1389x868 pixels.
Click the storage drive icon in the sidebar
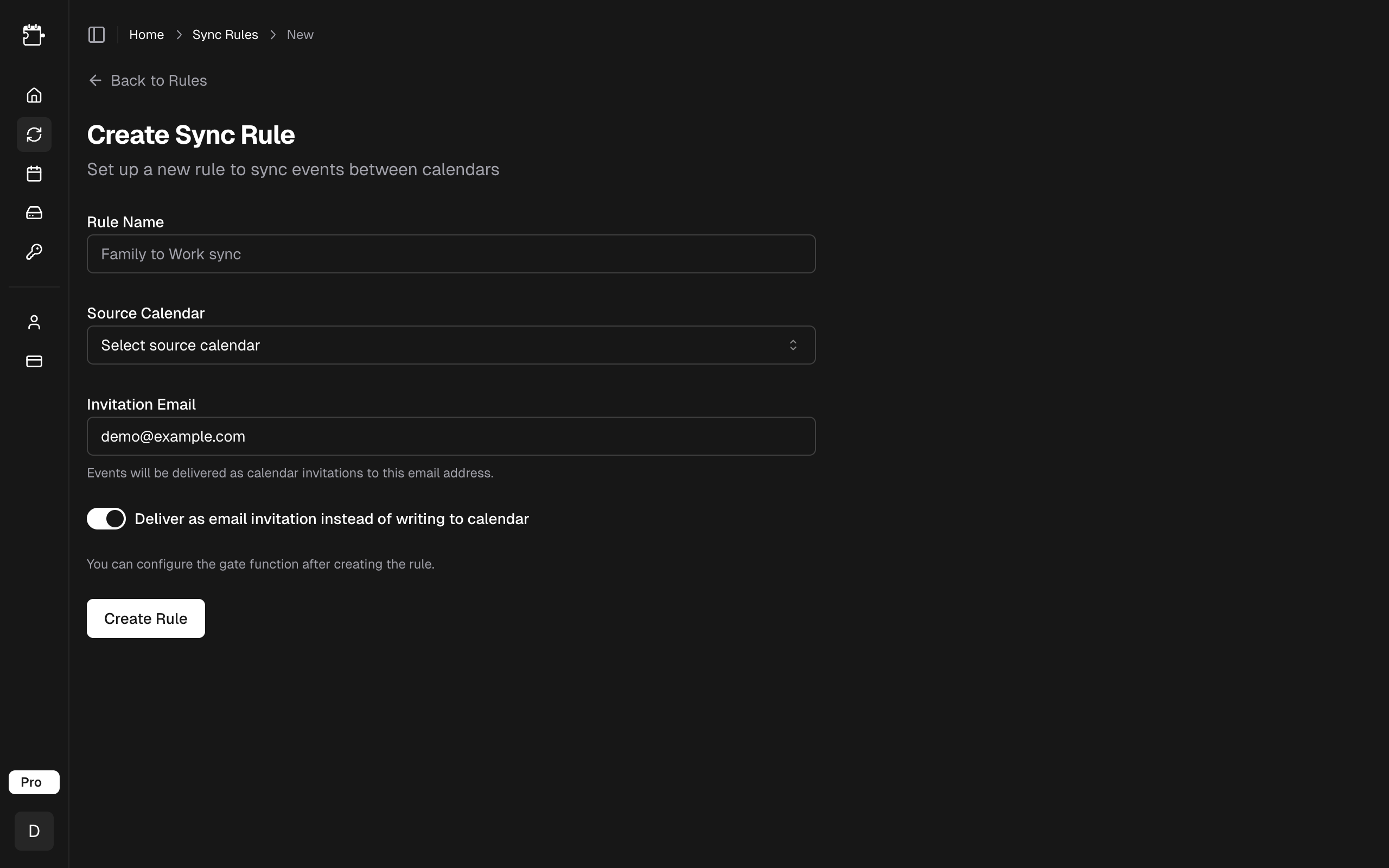pyautogui.click(x=33, y=212)
